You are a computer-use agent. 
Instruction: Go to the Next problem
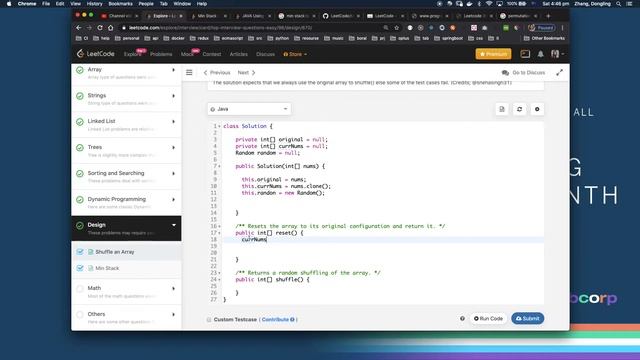tap(247, 73)
